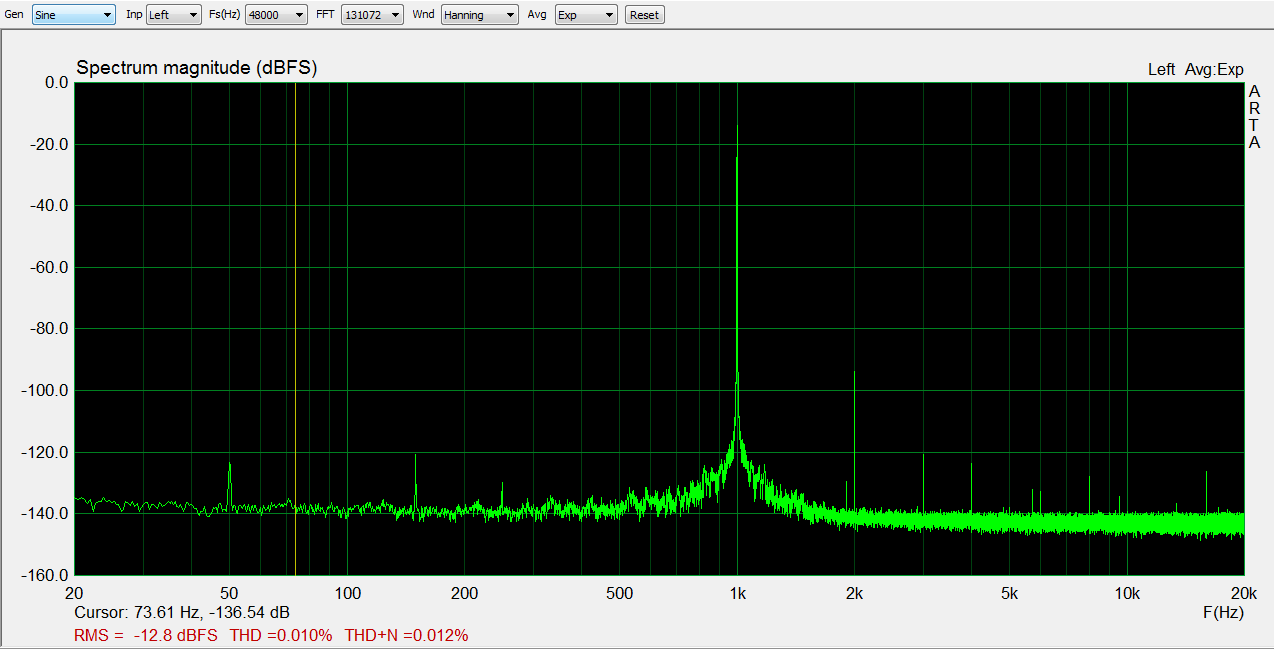This screenshot has height=650, width=1274.
Task: Click the 10k frequency axis label
Action: point(1127,593)
